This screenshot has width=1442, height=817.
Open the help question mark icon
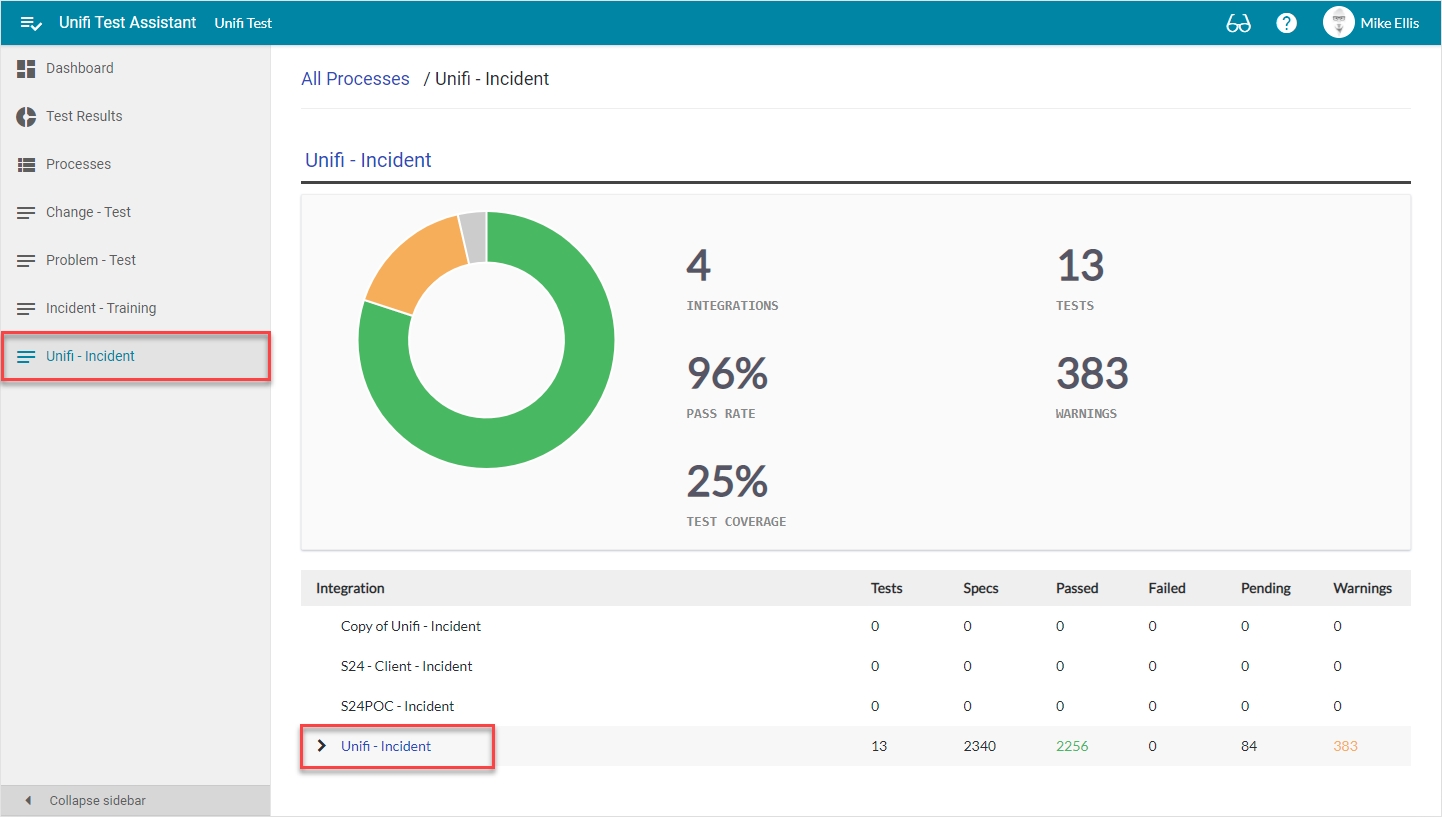tap(1287, 23)
